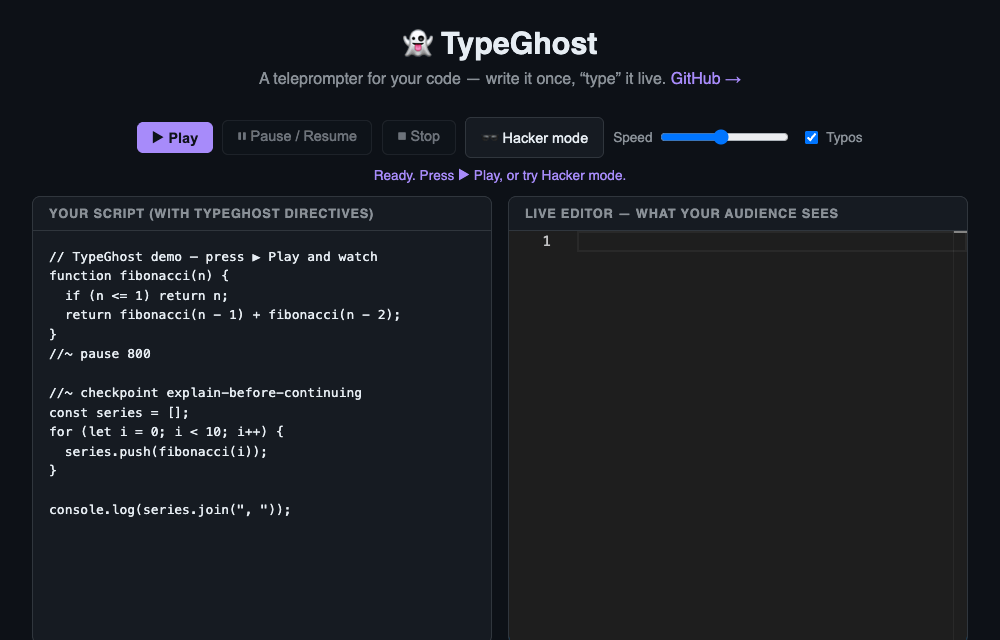
Task: Click line number 1 gutter
Action: click(546, 242)
